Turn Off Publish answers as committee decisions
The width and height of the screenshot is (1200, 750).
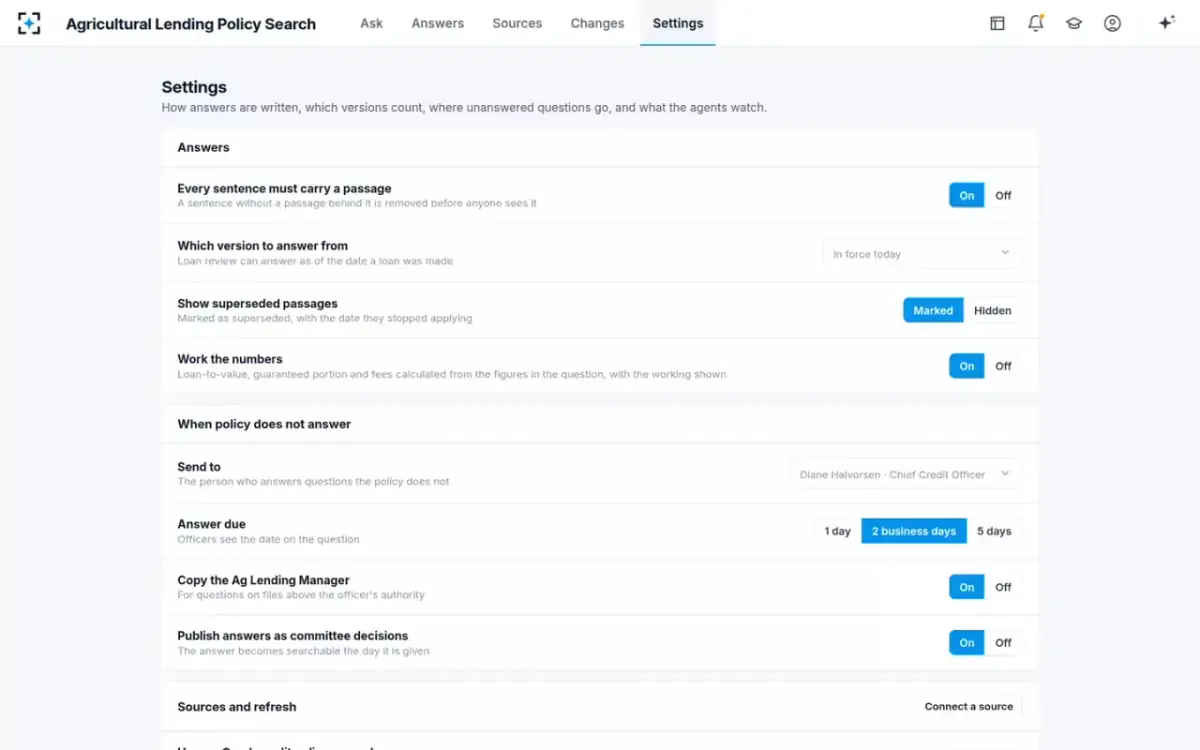click(1003, 643)
